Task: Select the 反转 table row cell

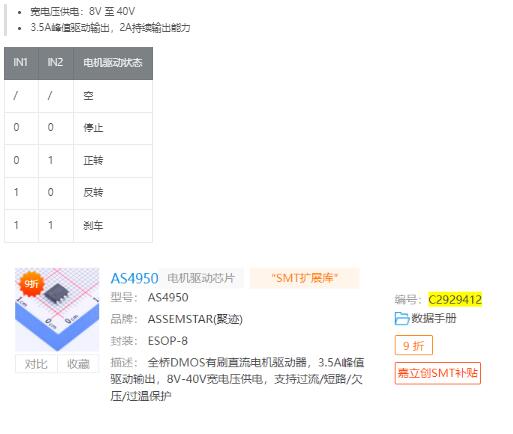Action: (x=113, y=193)
